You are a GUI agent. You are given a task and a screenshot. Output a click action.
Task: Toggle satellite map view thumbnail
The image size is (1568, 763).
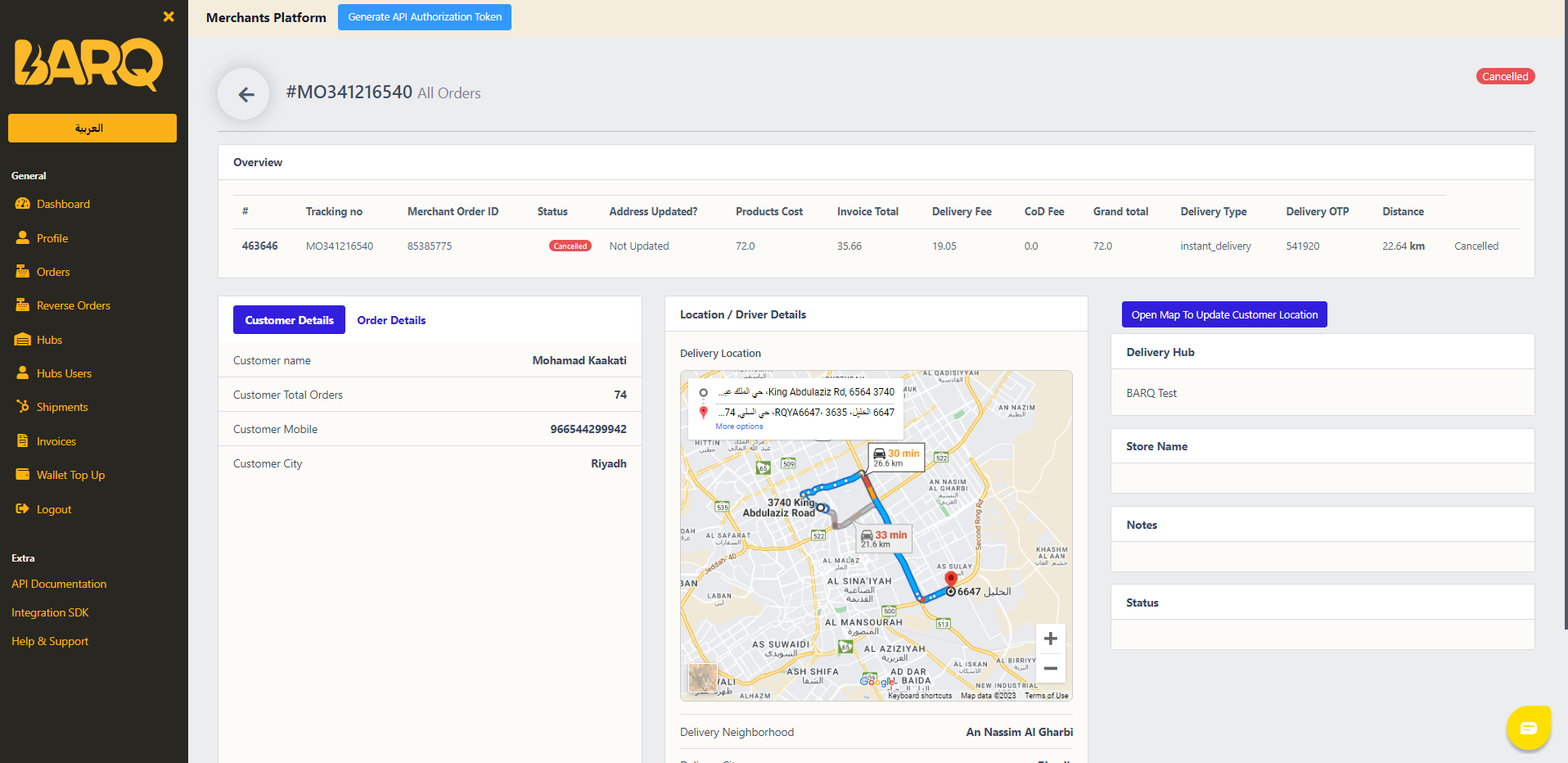pyautogui.click(x=702, y=678)
